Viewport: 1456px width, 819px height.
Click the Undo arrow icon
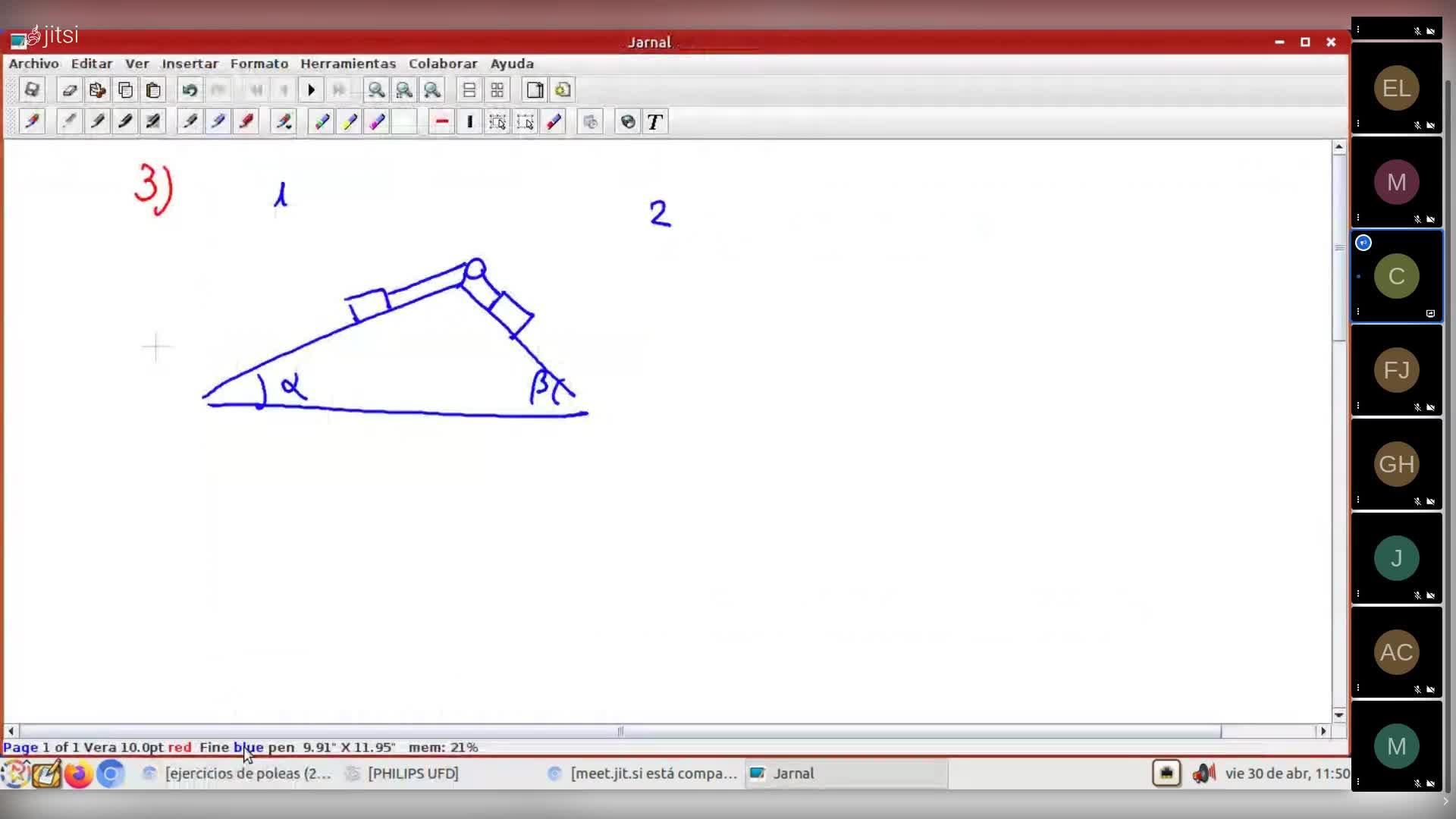click(190, 90)
